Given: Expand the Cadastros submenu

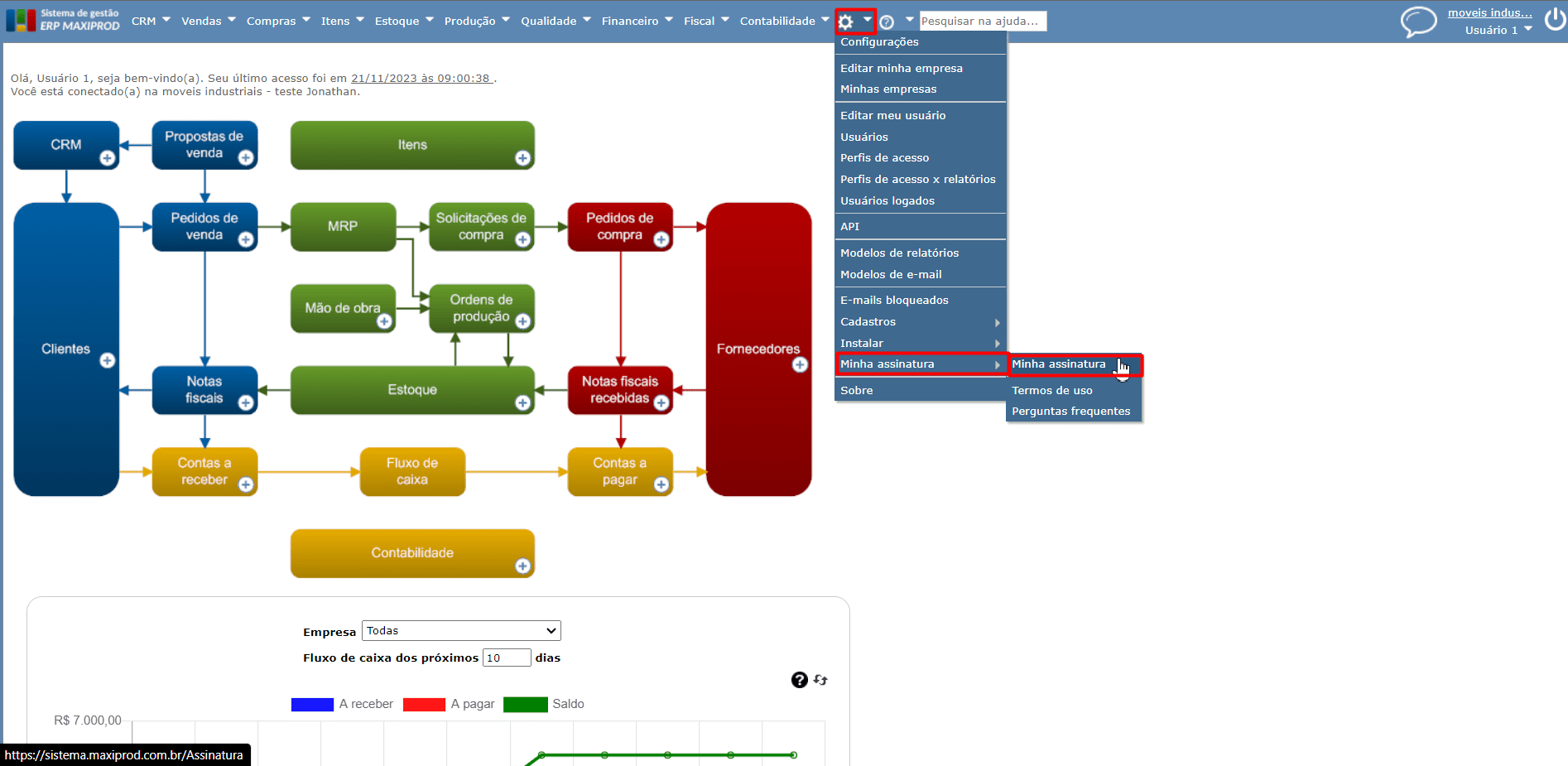Looking at the screenshot, I should coord(920,322).
